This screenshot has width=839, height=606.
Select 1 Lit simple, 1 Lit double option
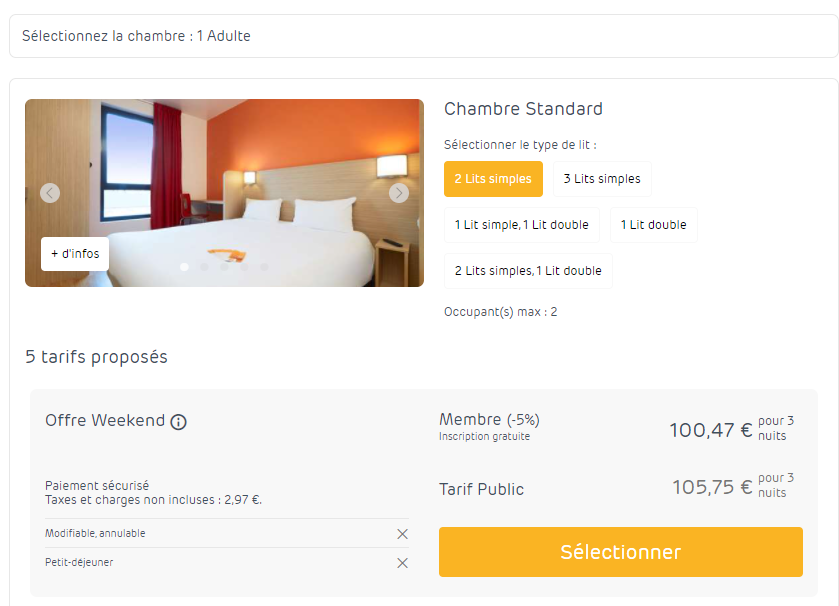522,225
